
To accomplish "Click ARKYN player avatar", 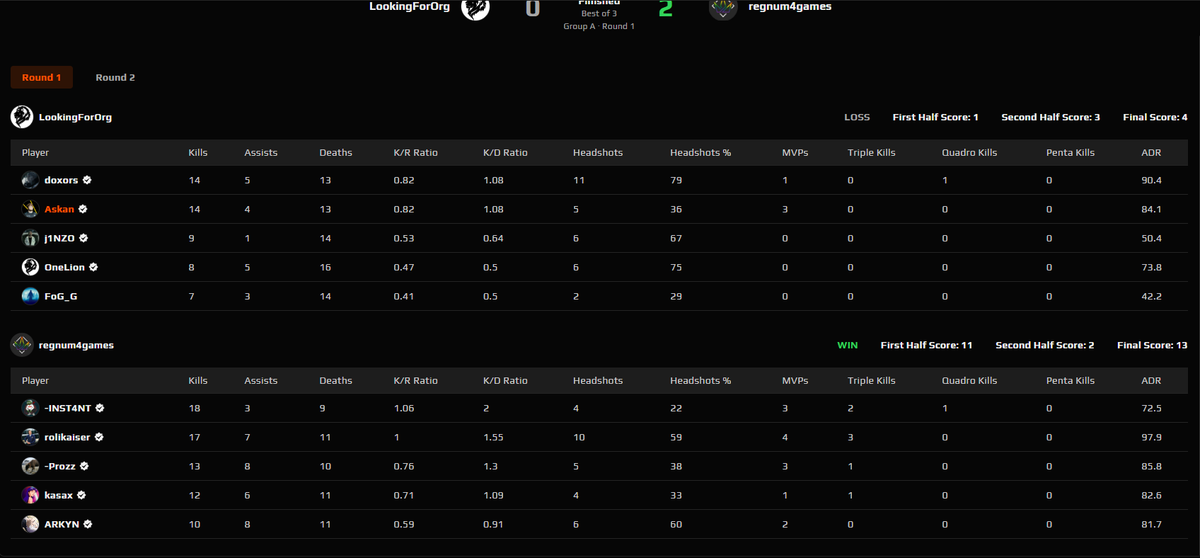I will 31,524.
